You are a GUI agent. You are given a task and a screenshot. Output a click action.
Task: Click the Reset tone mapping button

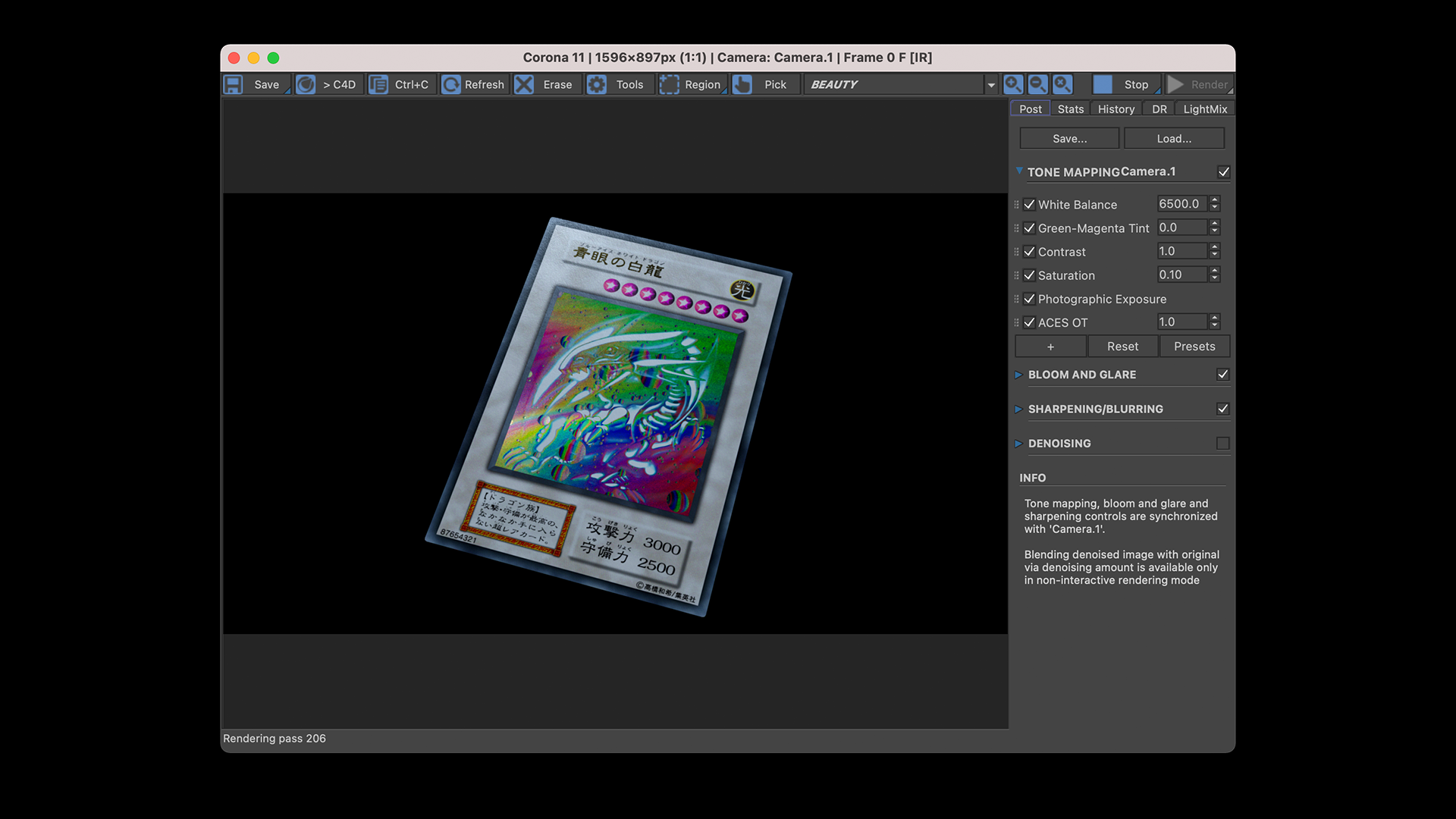(x=1122, y=347)
